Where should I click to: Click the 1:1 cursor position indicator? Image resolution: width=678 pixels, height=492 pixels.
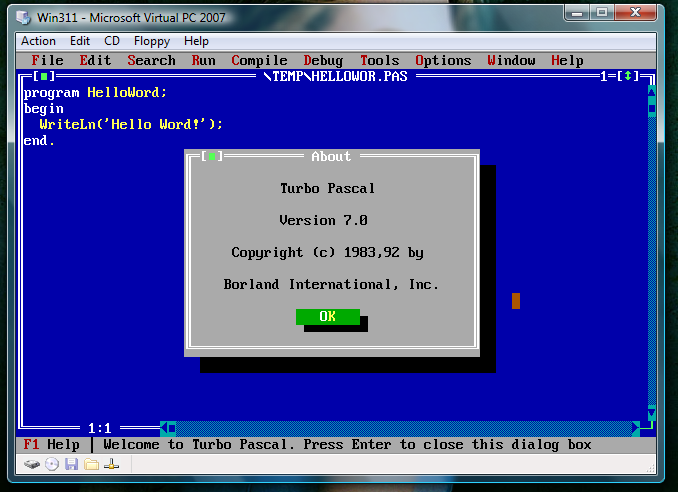coord(99,428)
